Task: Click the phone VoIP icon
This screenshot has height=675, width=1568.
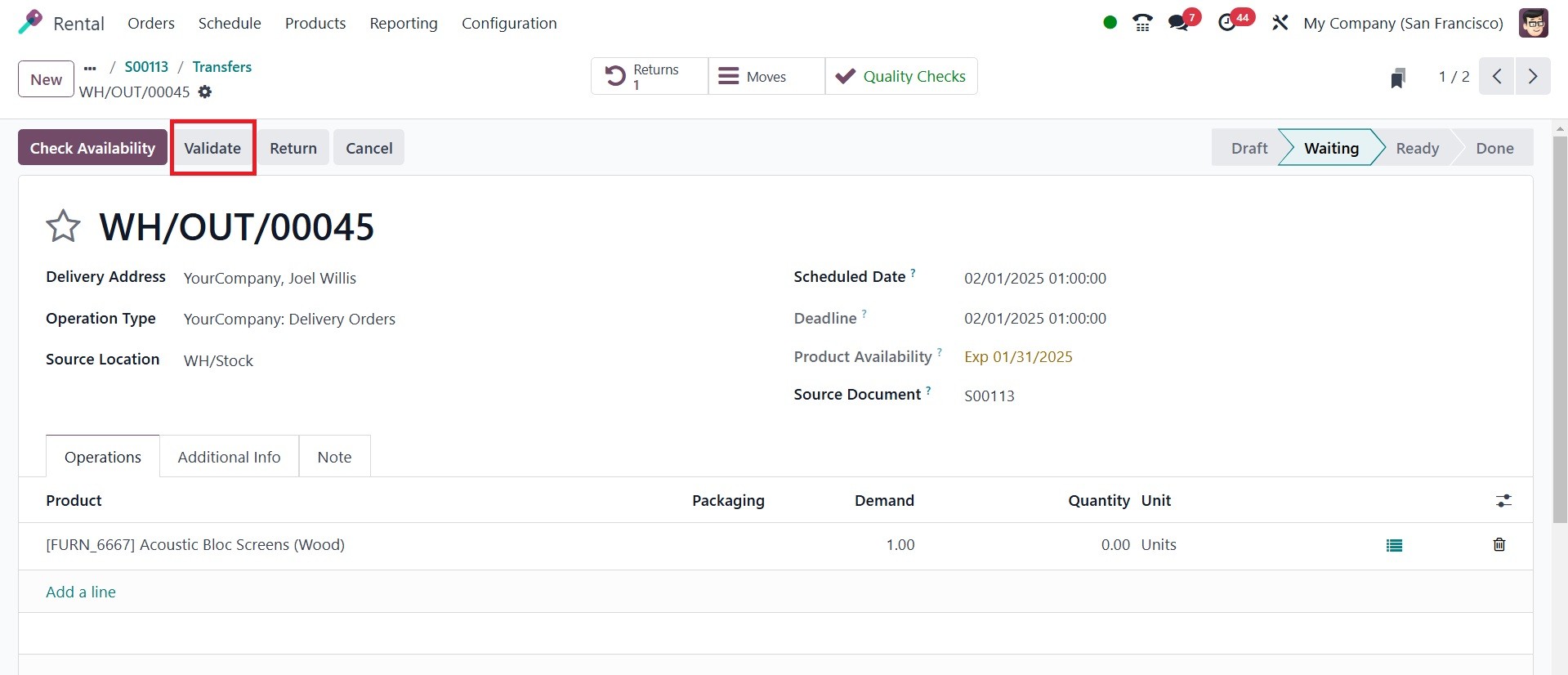Action: pyautogui.click(x=1142, y=23)
